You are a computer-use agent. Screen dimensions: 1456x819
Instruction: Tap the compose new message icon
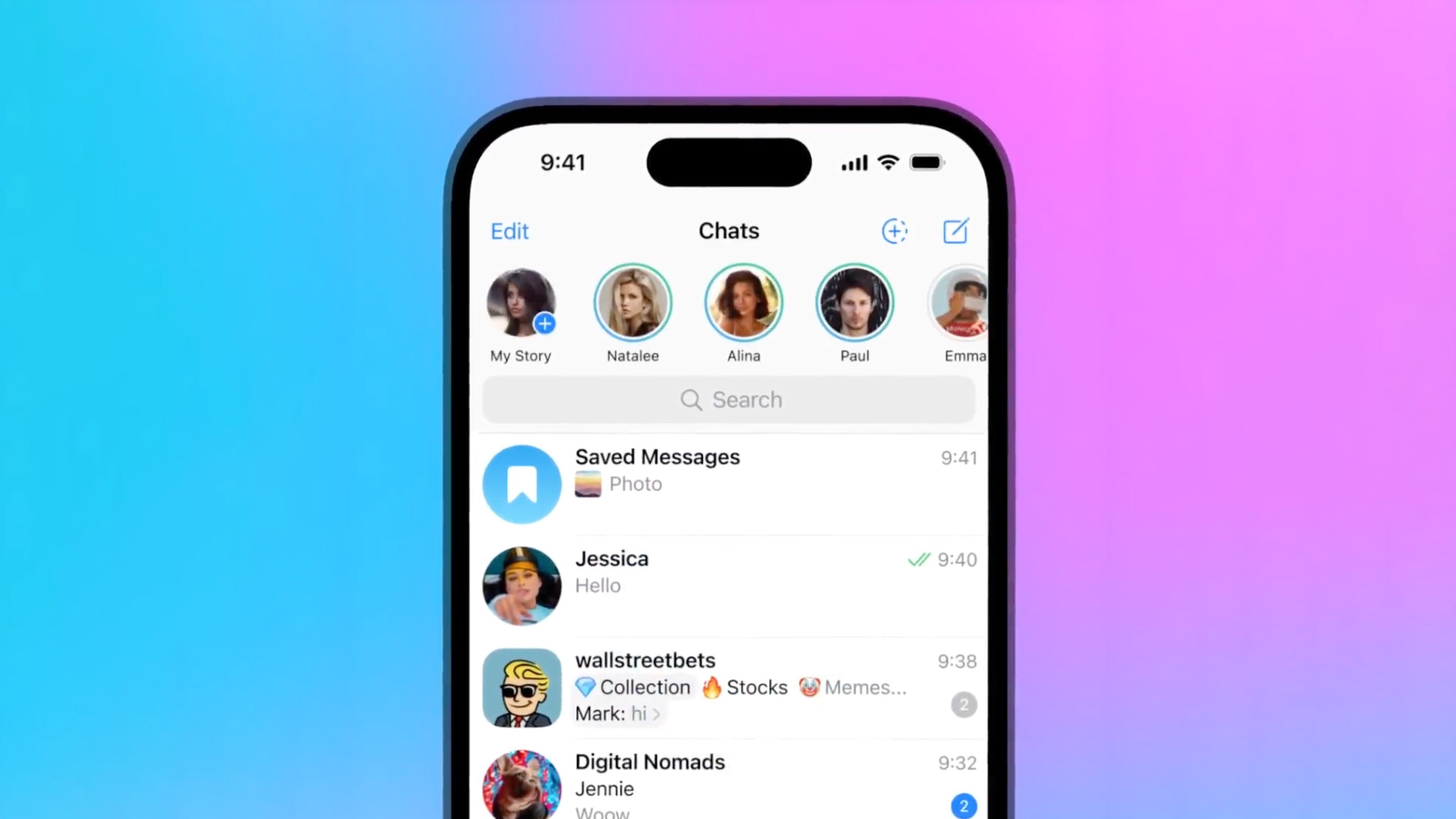click(x=955, y=230)
